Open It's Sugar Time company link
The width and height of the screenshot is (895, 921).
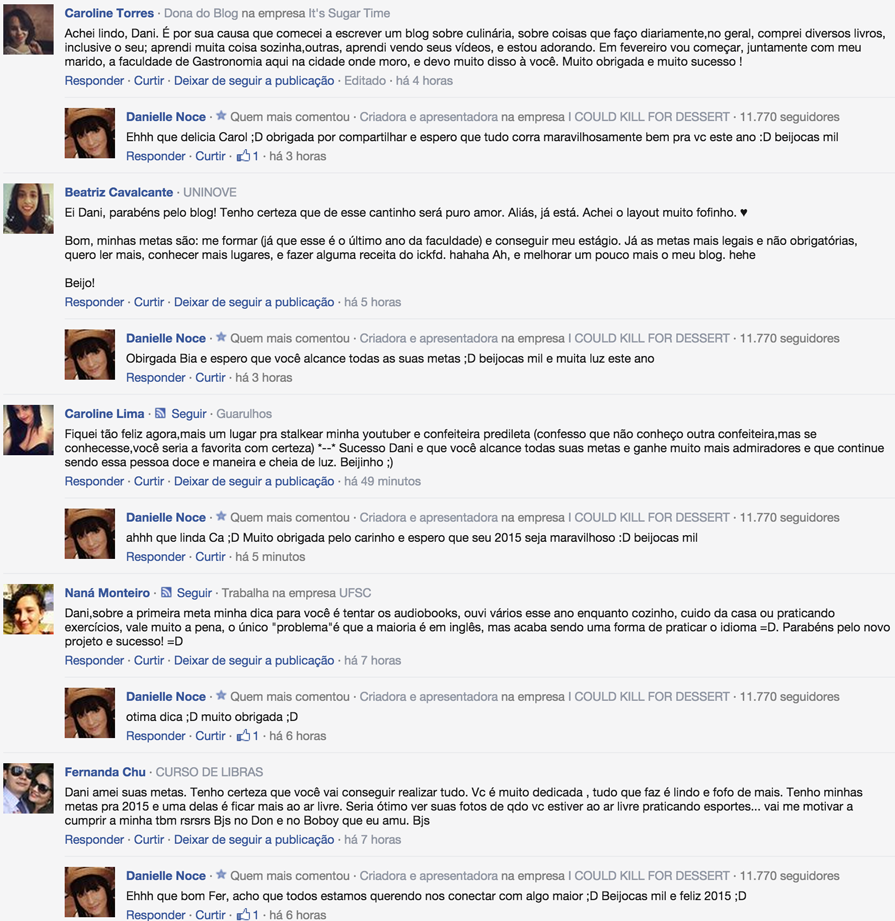(349, 13)
